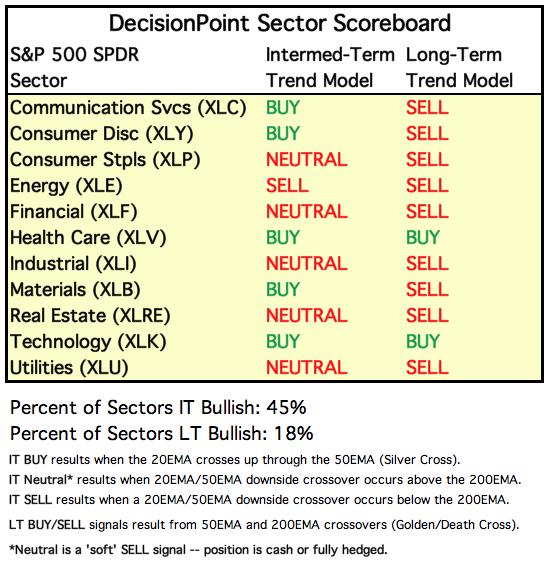
Task: Click the Percent of Sectors LT Bullish line
Action: click(x=162, y=434)
